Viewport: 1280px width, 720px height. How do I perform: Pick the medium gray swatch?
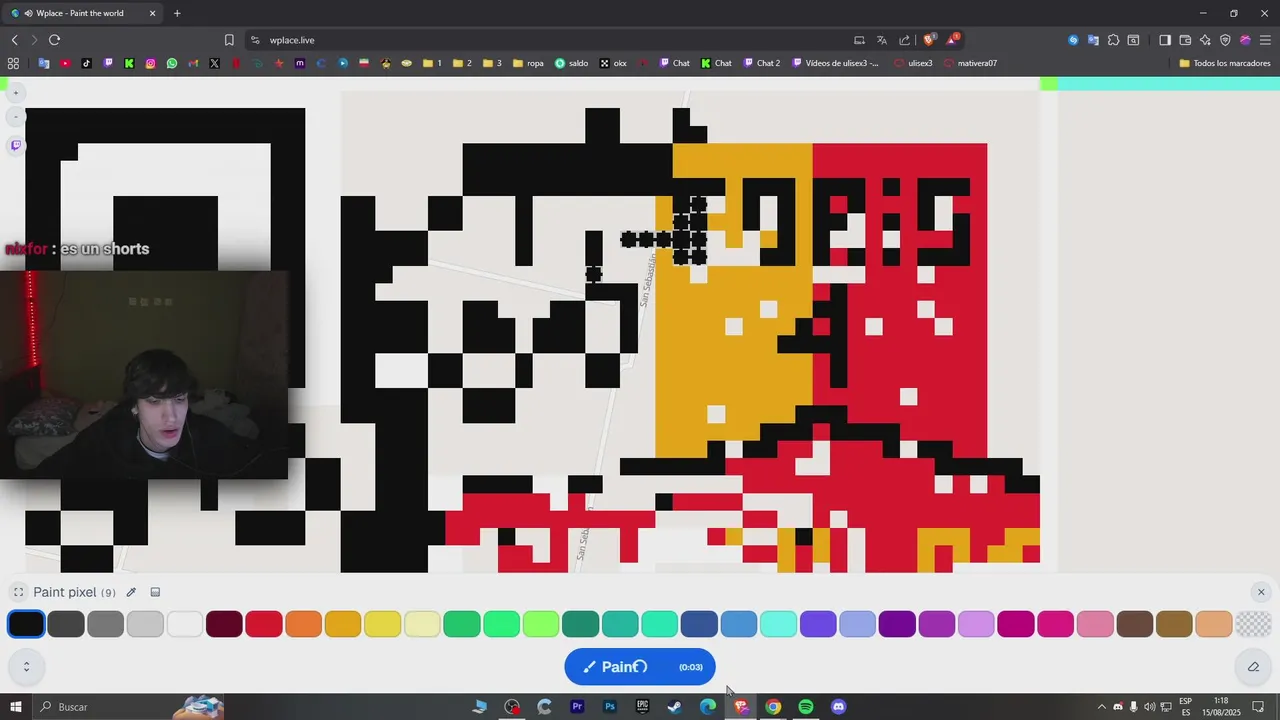pos(105,624)
